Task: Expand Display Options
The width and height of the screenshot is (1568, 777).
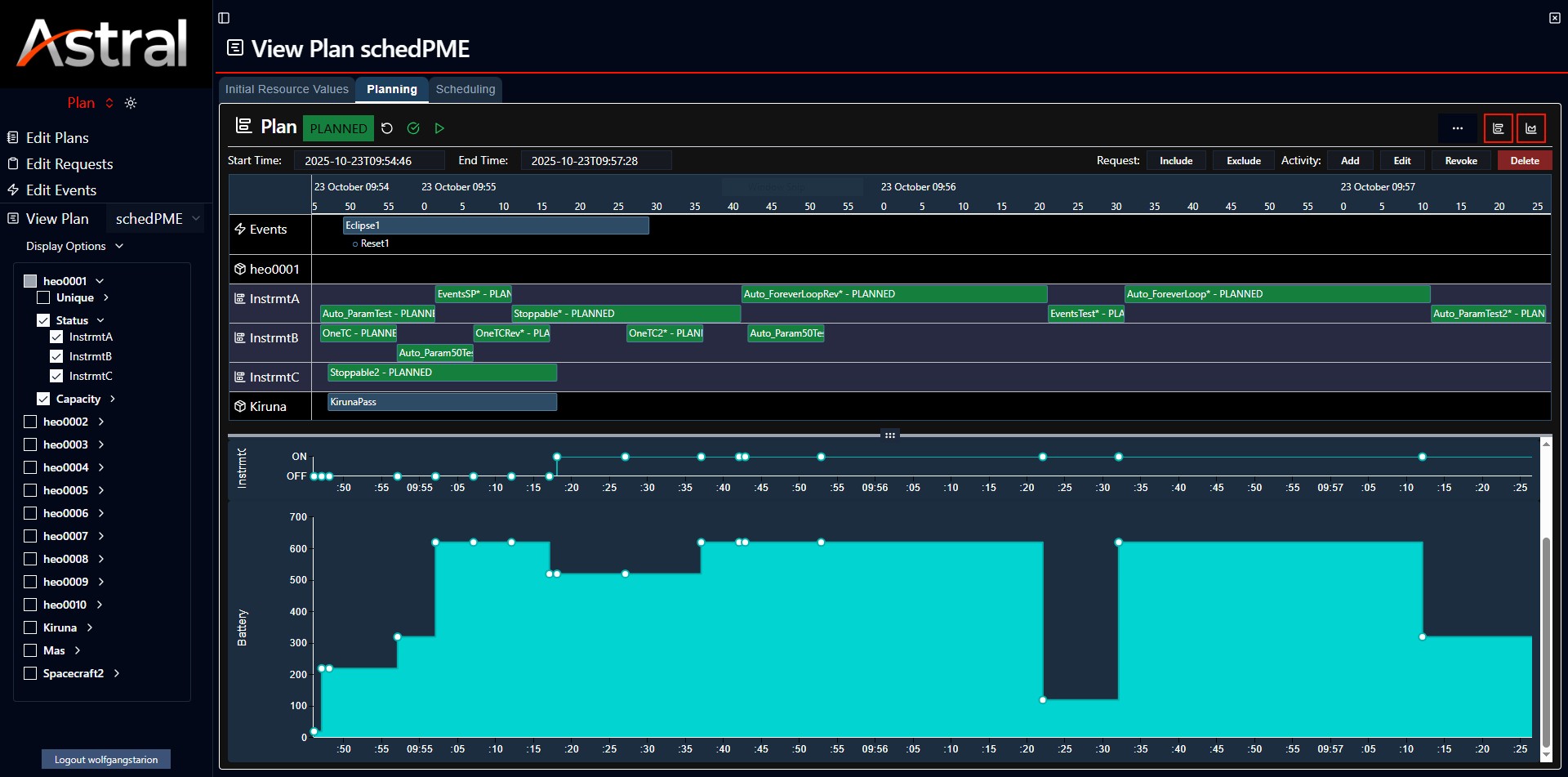Action: click(74, 246)
